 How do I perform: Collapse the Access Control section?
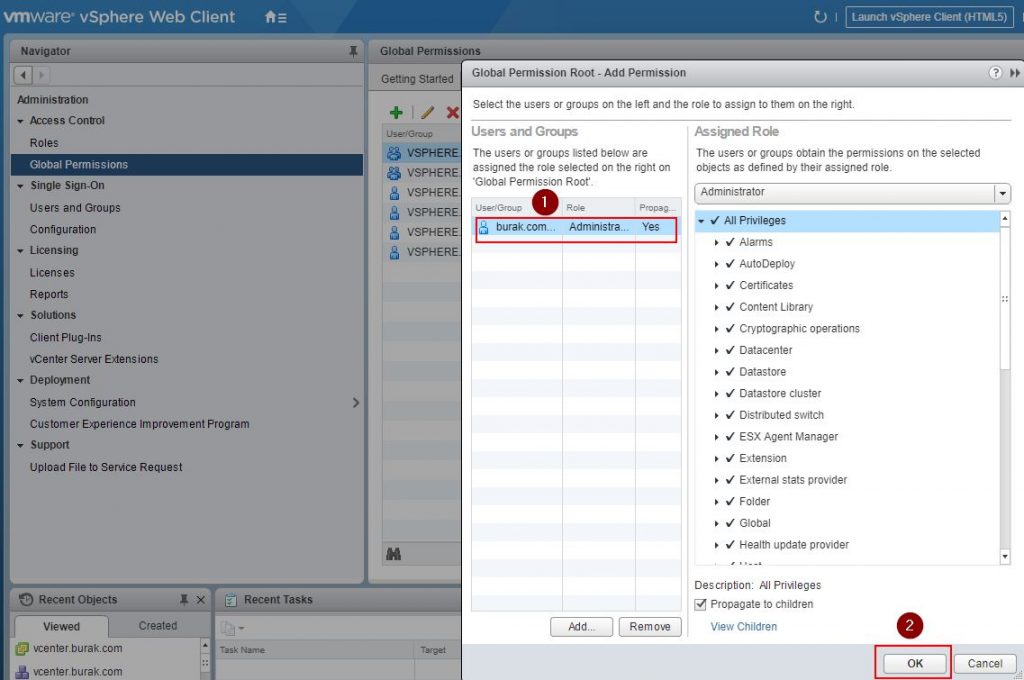20,121
